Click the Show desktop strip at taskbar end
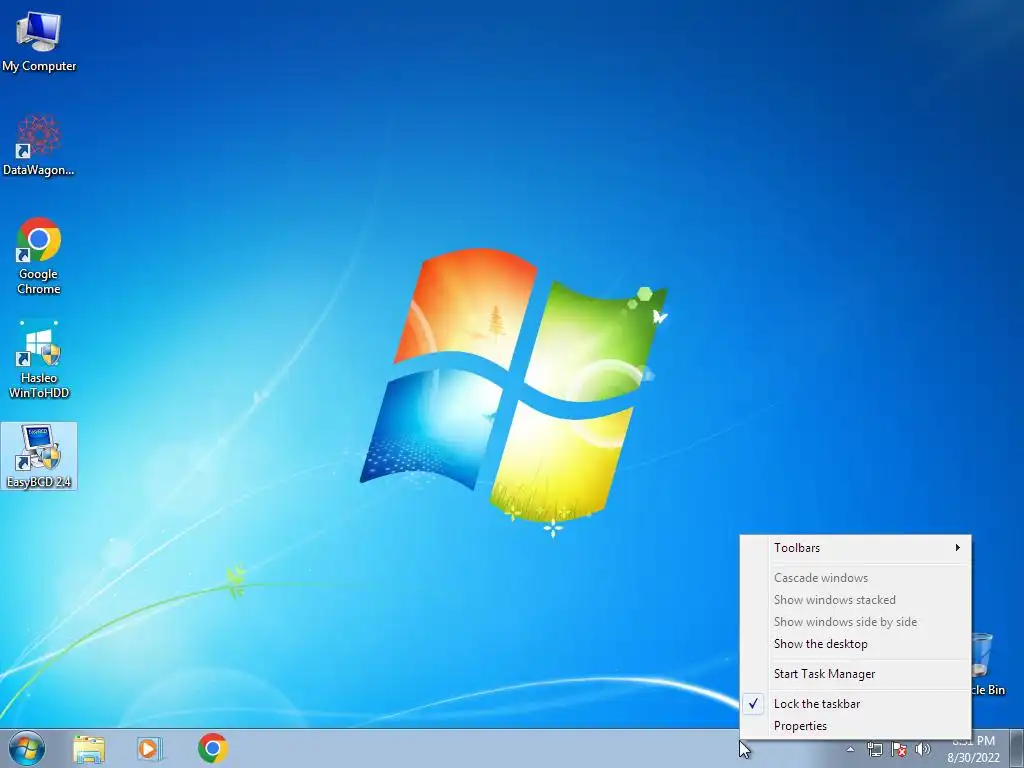The width and height of the screenshot is (1024, 768). point(1017,749)
